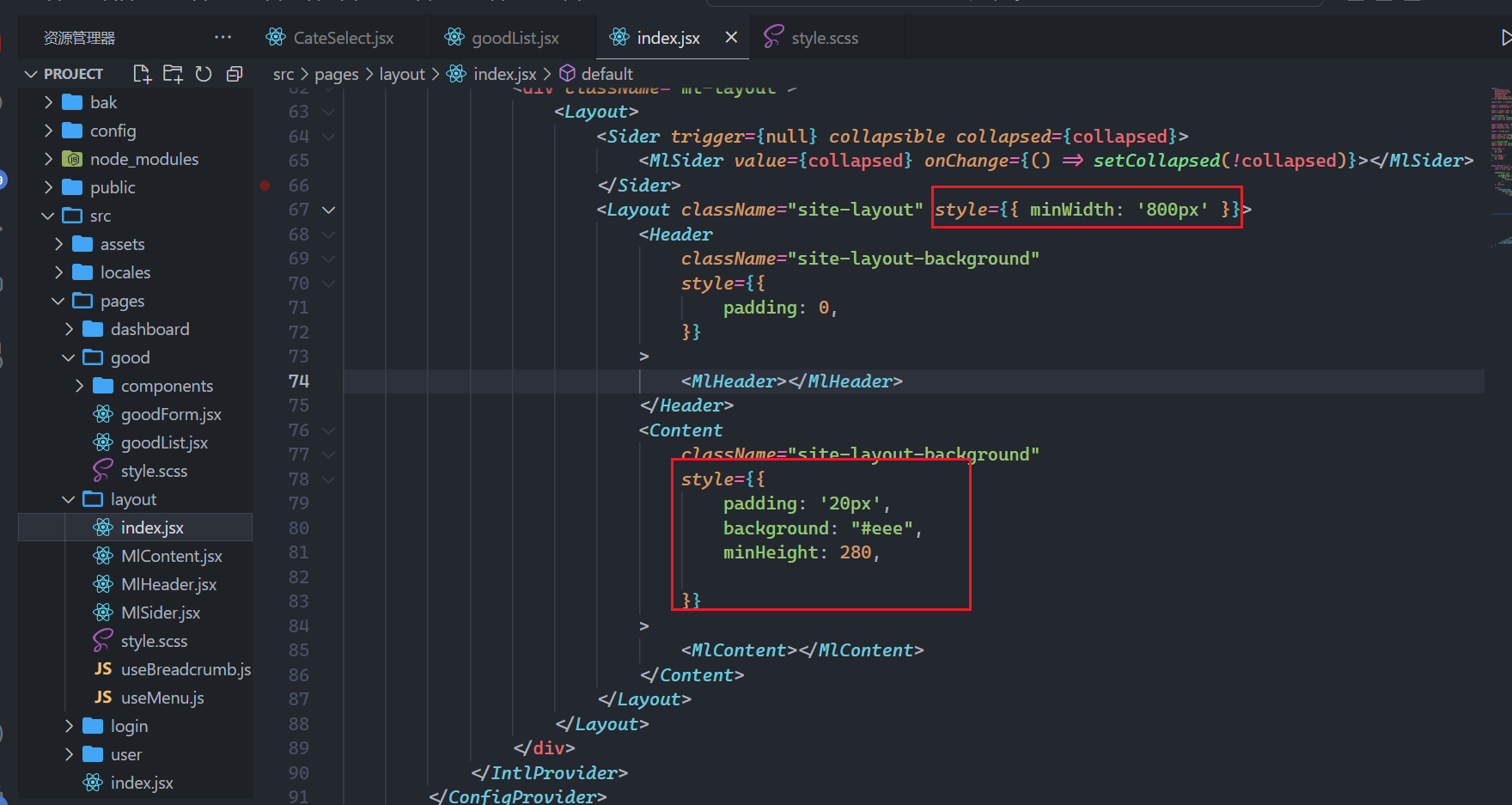The height and width of the screenshot is (805, 1512).
Task: Open the explorer more actions ellipsis menu
Action: tap(223, 37)
